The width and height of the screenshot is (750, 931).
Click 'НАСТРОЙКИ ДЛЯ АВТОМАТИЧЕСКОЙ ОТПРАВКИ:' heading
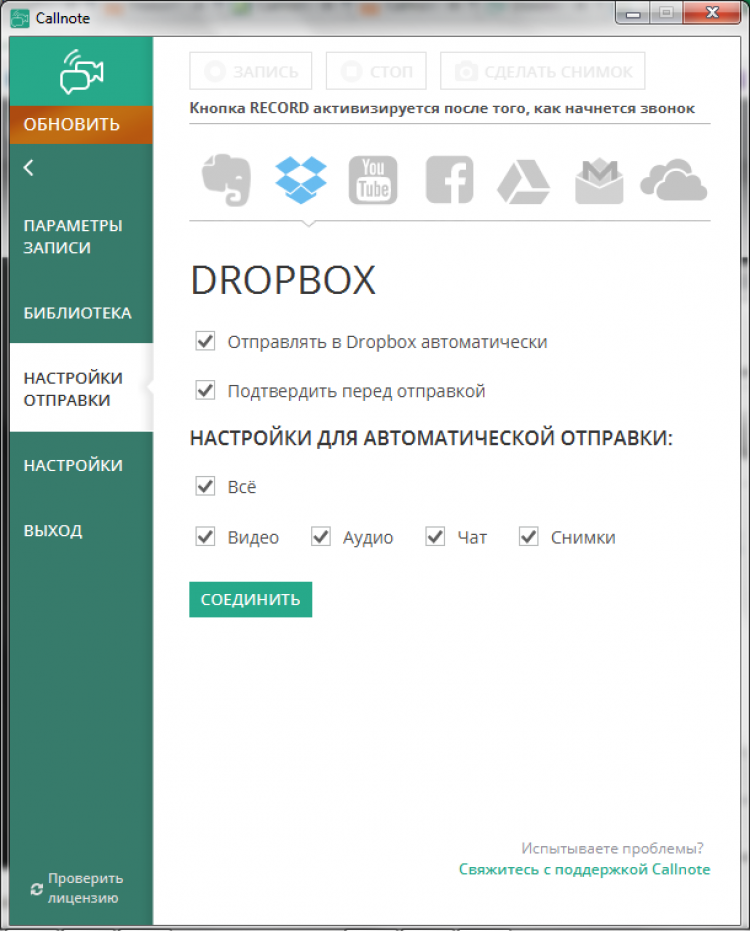pyautogui.click(x=431, y=438)
